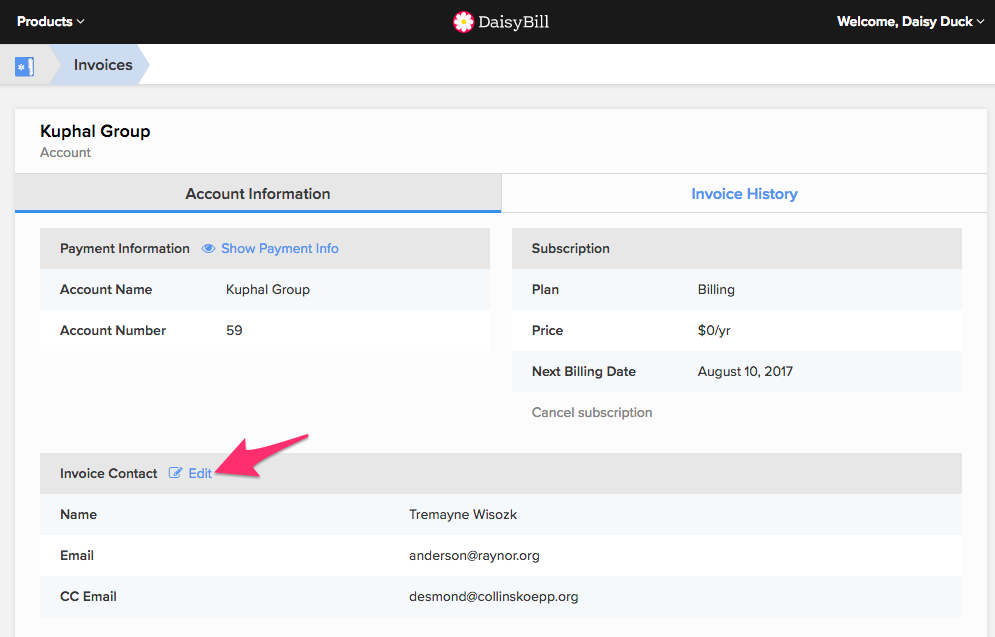Open the billing home icon in breadcrumb
The width and height of the screenshot is (995, 637).
click(25, 66)
